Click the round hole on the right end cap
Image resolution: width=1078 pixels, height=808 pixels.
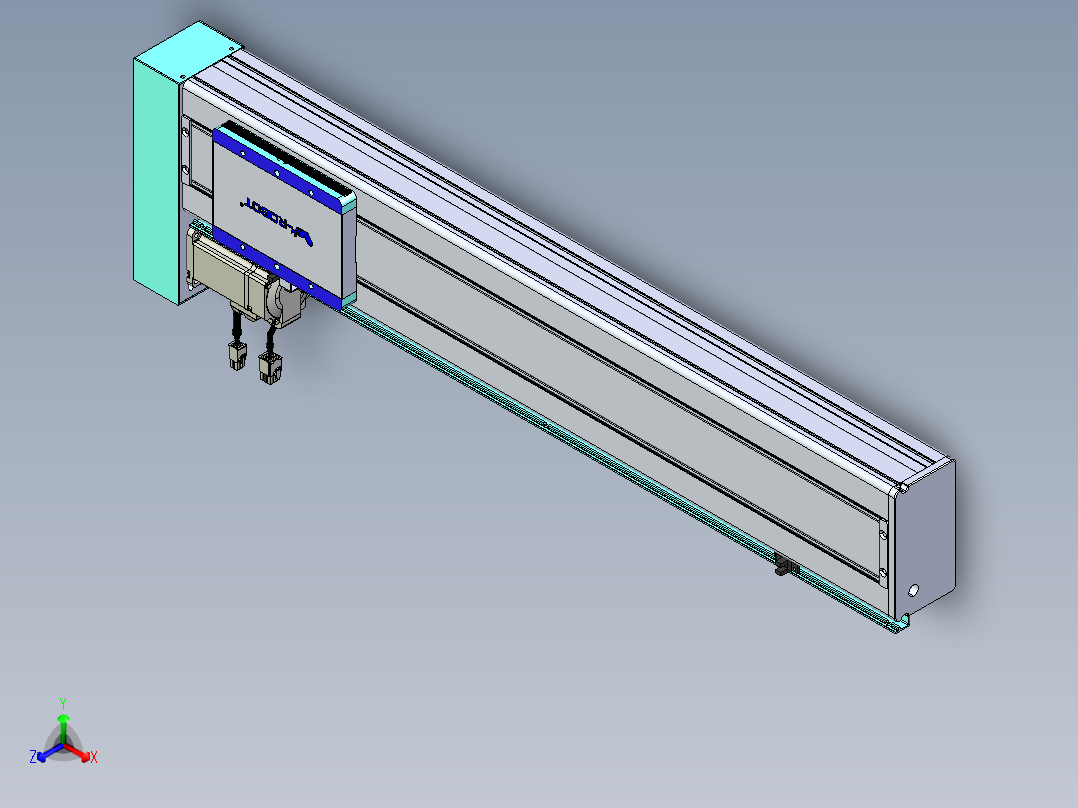(911, 590)
